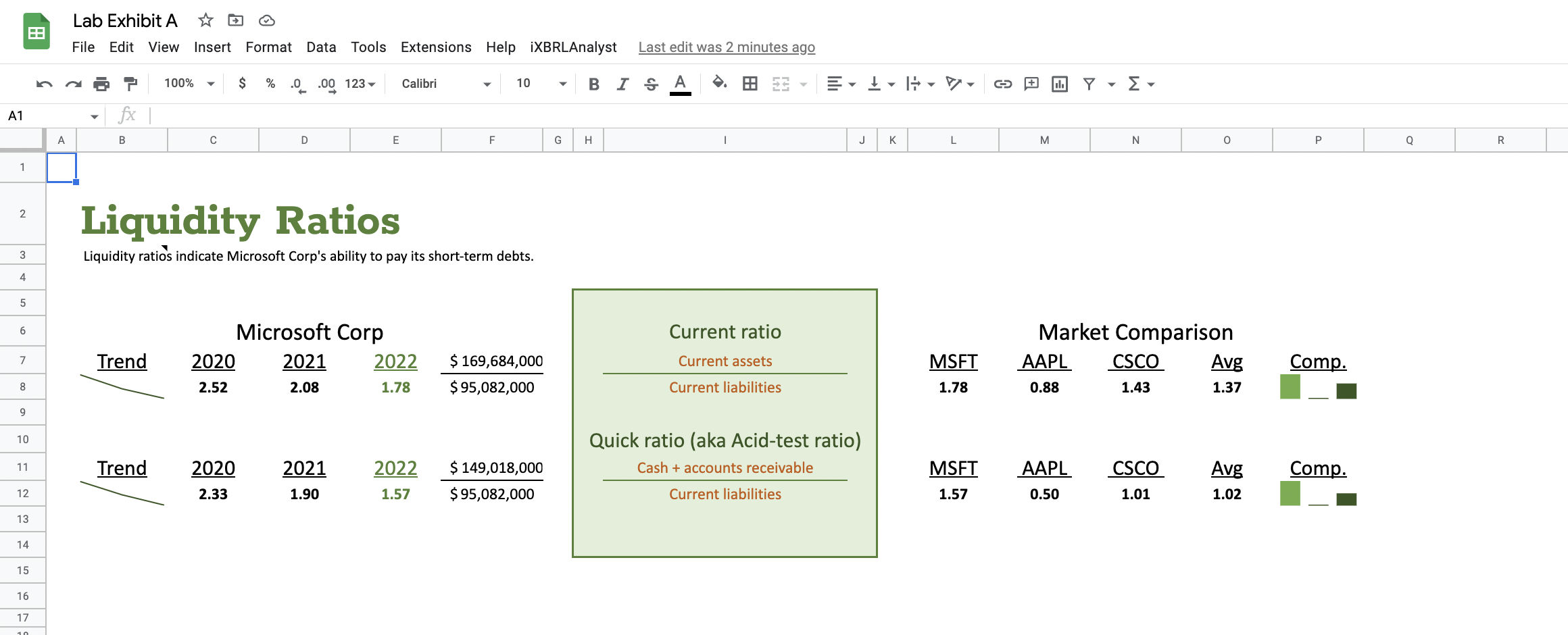This screenshot has width=1568, height=635.
Task: Open the borders tool
Action: pos(750,84)
